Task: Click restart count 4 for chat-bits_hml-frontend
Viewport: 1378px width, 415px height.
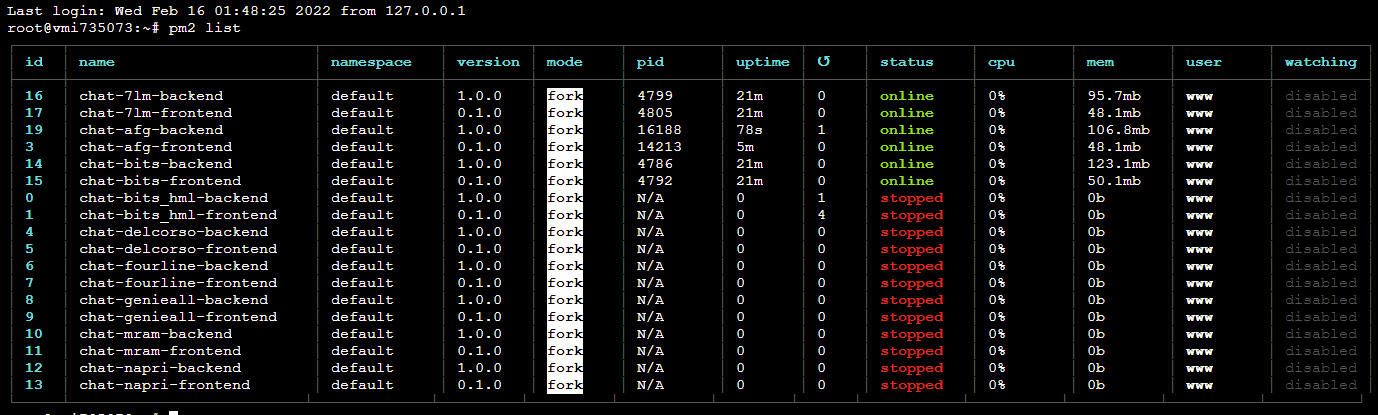Action: 821,215
